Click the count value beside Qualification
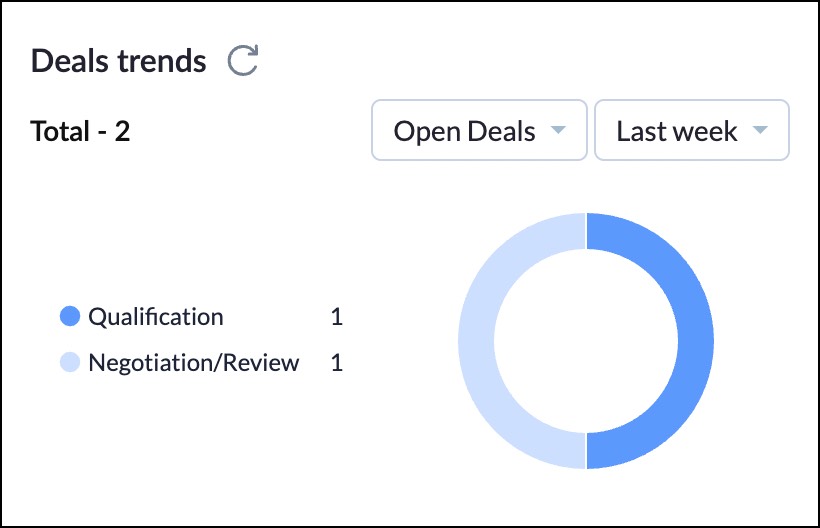Viewport: 820px width, 528px height. (x=337, y=317)
